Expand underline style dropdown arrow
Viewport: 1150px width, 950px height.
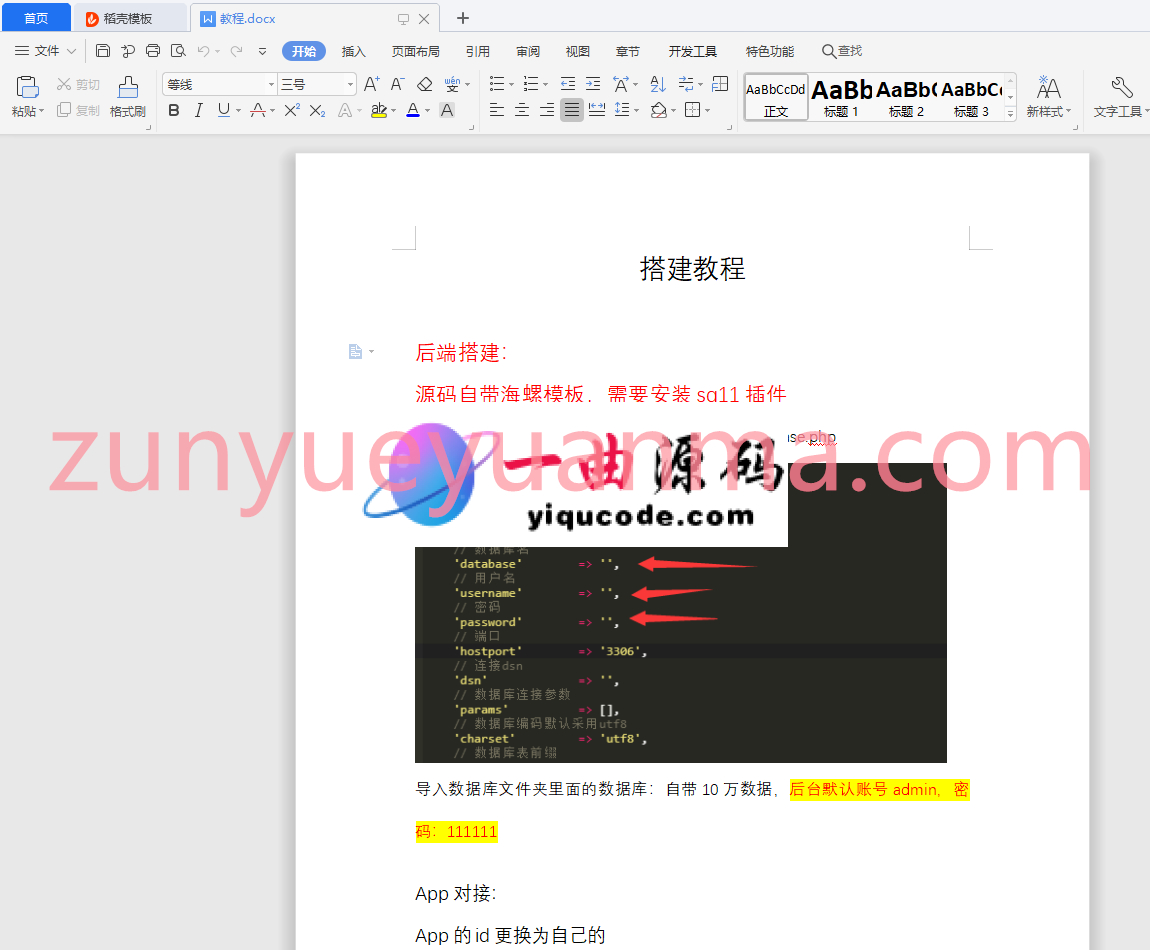click(x=238, y=111)
